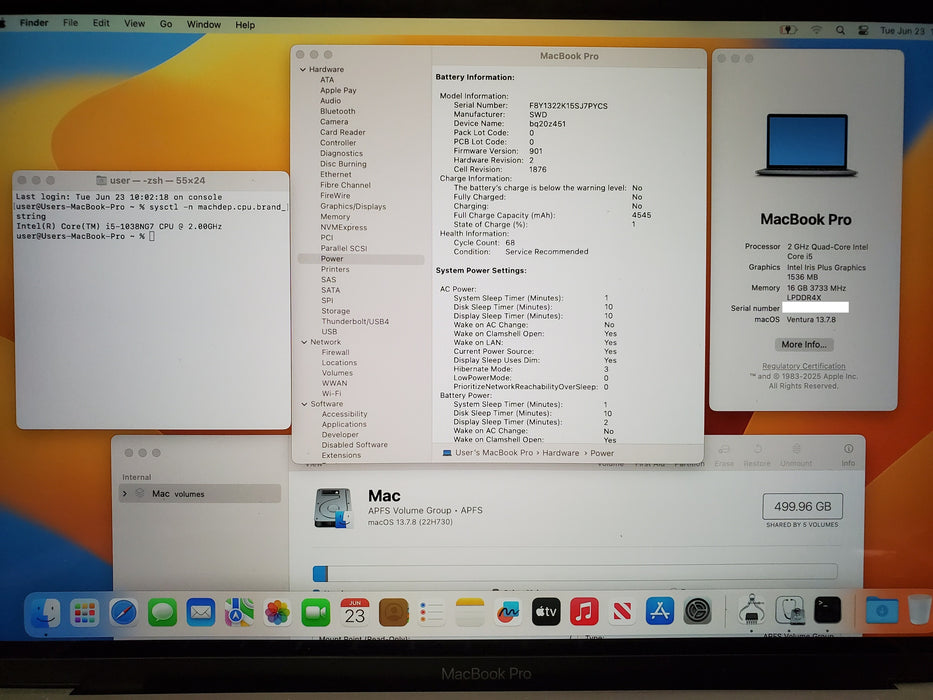Open Reminders app in the Dock
Viewport: 933px width, 700px height.
click(x=431, y=612)
